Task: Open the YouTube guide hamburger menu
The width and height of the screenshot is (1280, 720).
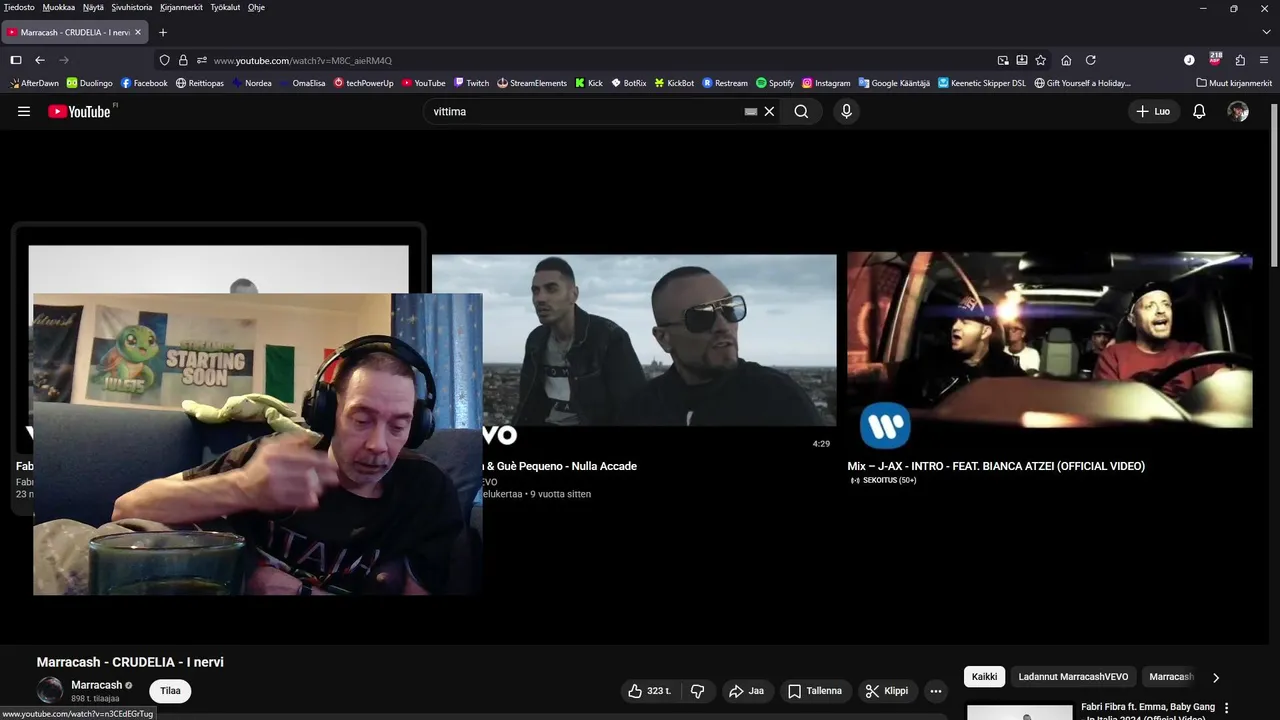Action: coord(24,111)
